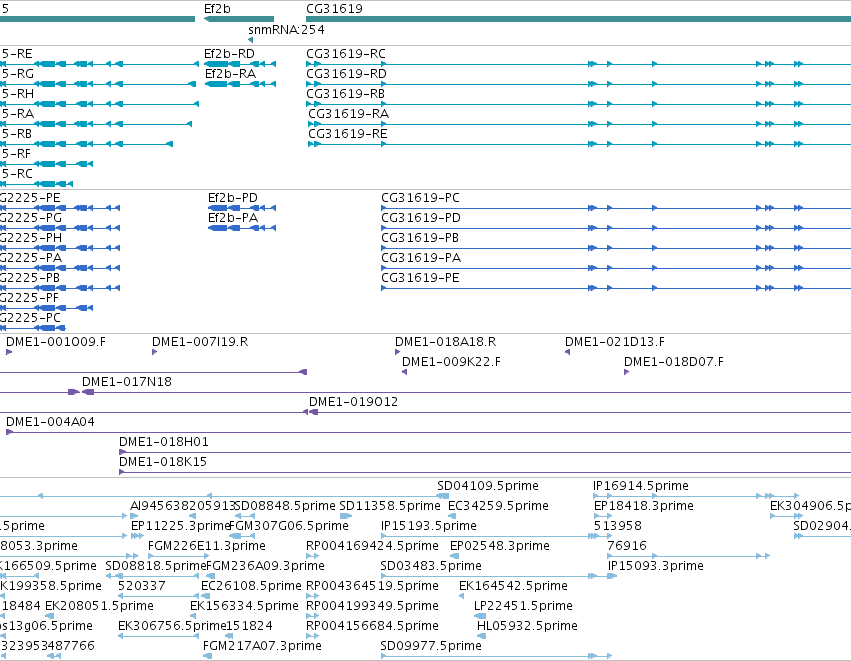Click EST SD11358.5prime
This screenshot has width=851, height=661.
click(x=390, y=506)
